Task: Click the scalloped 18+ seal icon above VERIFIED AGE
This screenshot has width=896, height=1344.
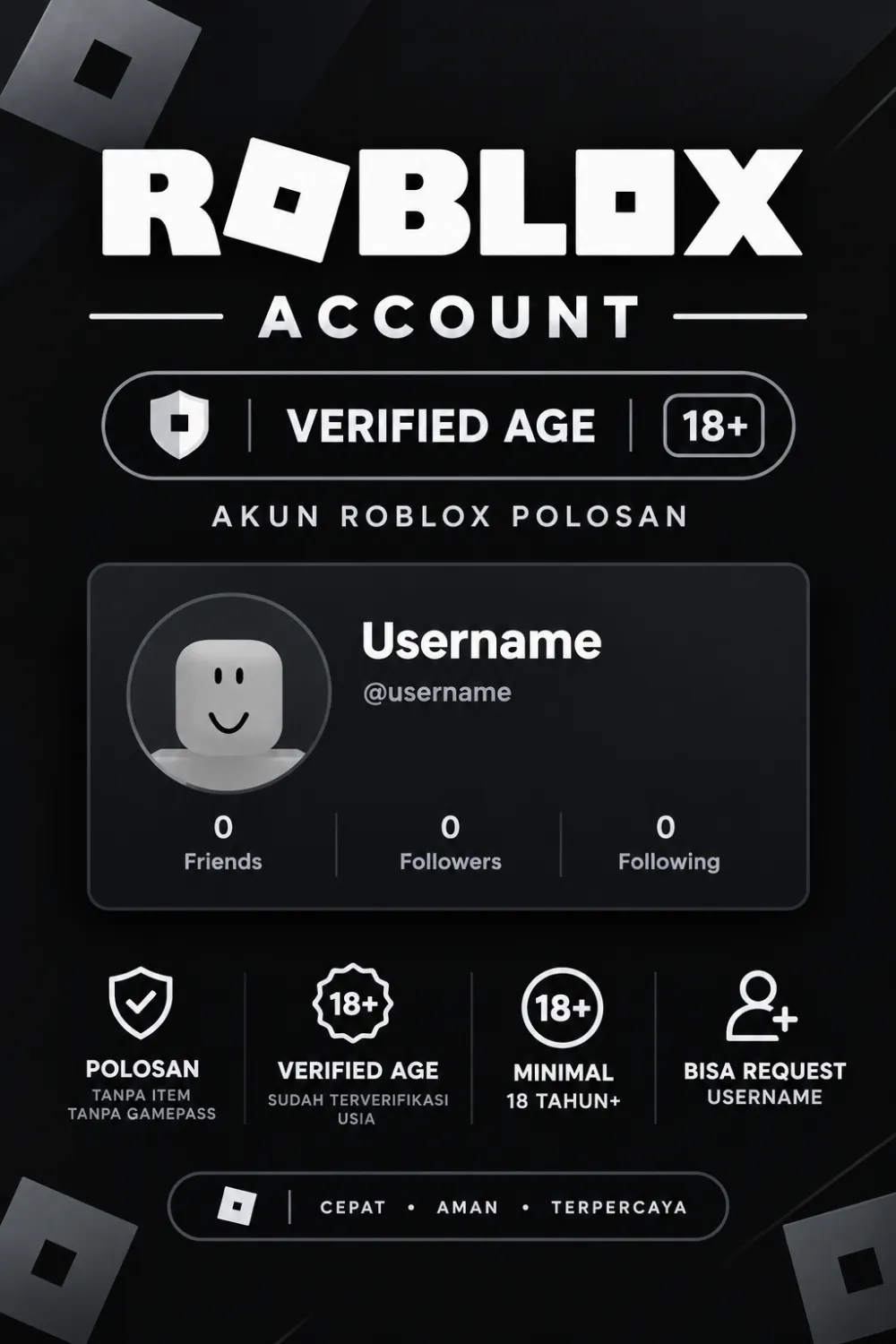Action: [355, 1003]
